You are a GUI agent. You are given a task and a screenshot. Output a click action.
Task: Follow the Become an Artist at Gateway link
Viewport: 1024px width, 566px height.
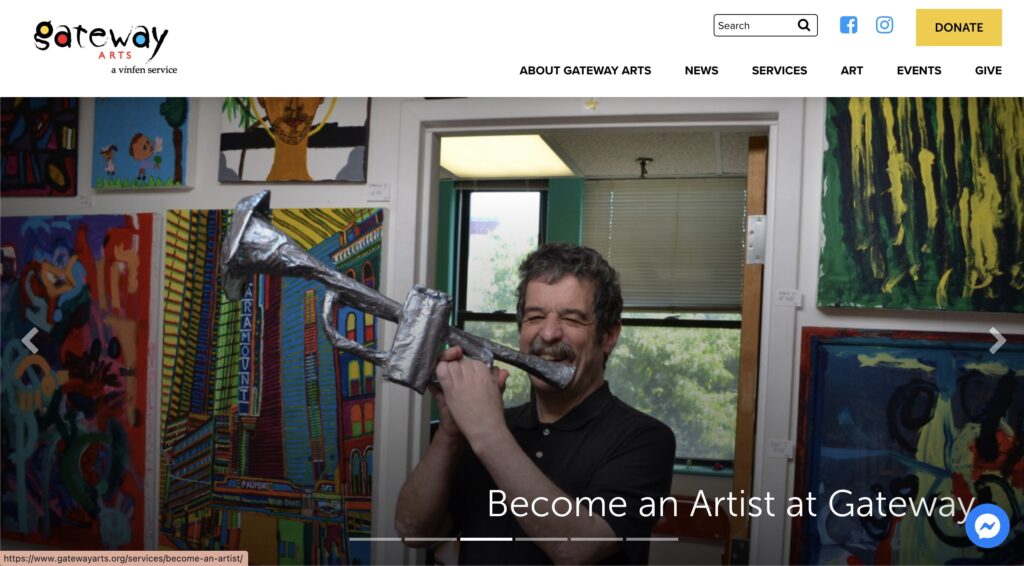click(x=731, y=503)
